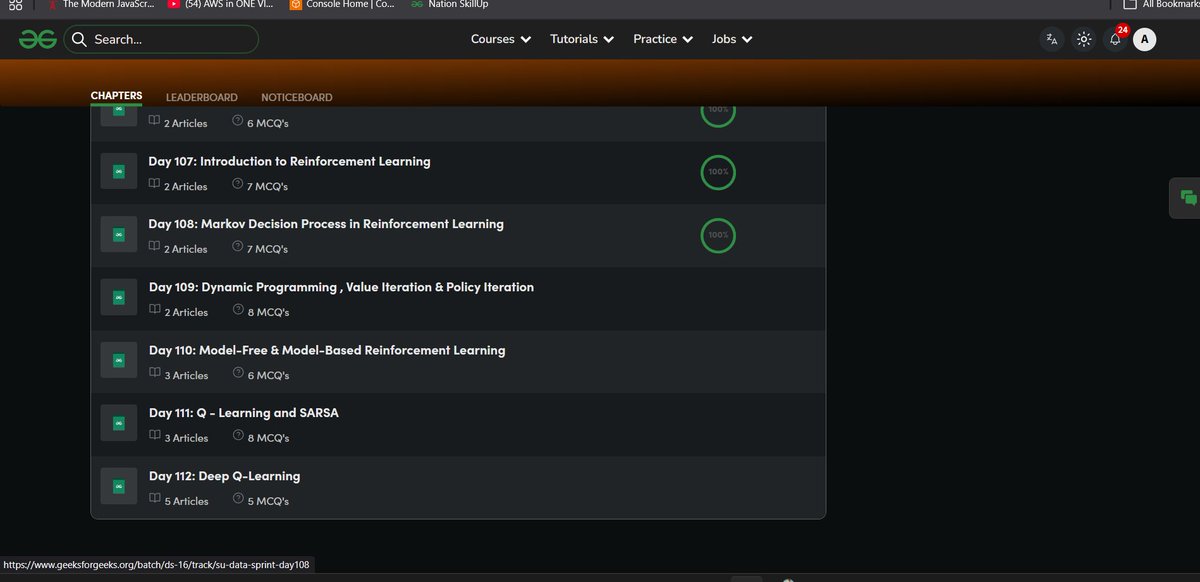Open Day 108: Markov Decision Process chapter

[x=326, y=224]
